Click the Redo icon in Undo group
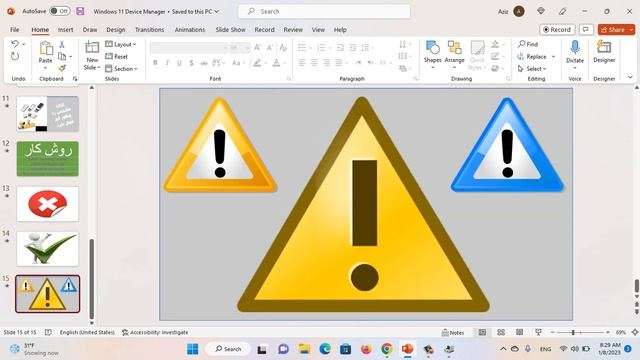Image resolution: width=640 pixels, height=360 pixels. (x=15, y=56)
